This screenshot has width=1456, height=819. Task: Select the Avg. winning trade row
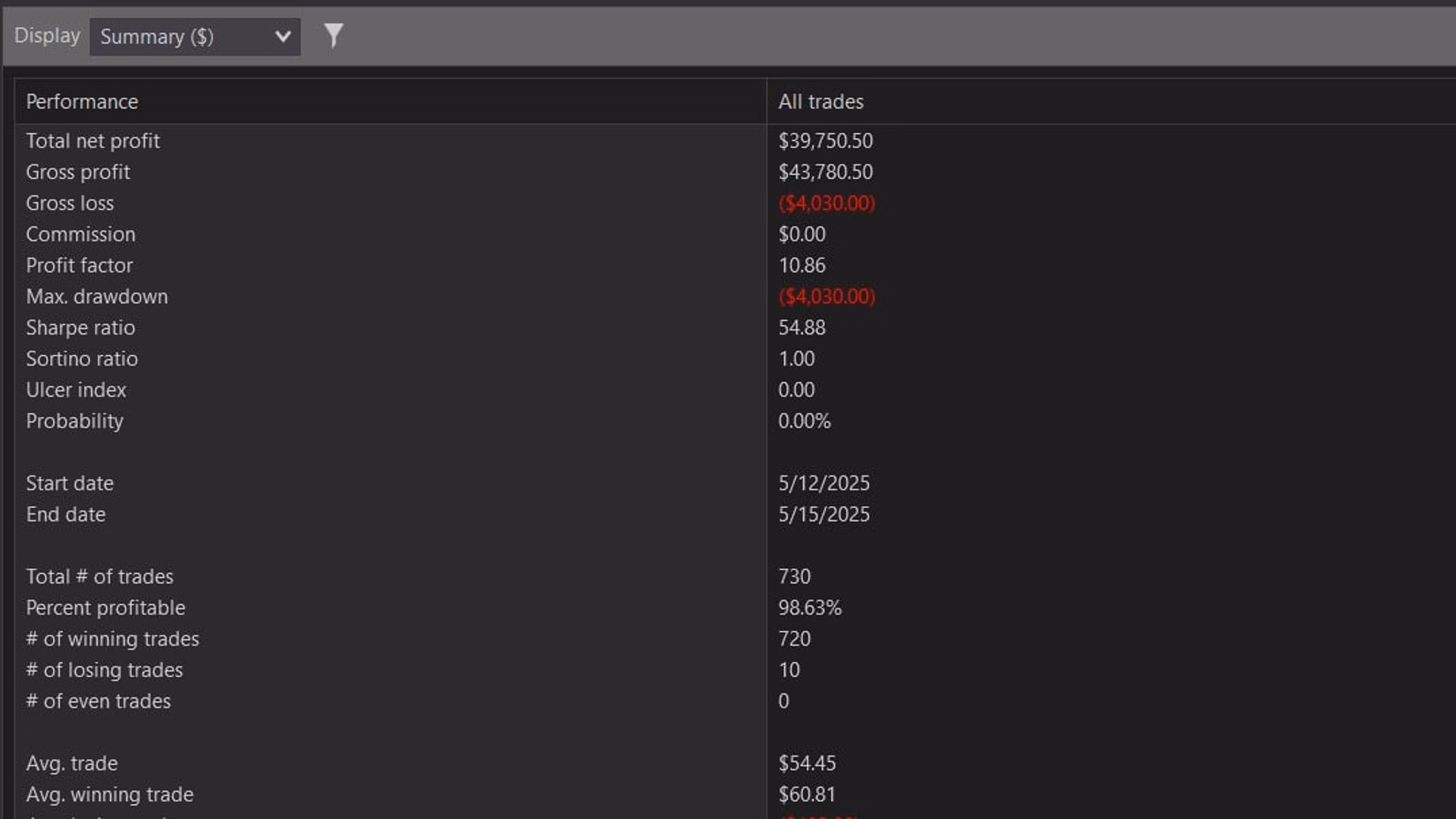click(109, 794)
